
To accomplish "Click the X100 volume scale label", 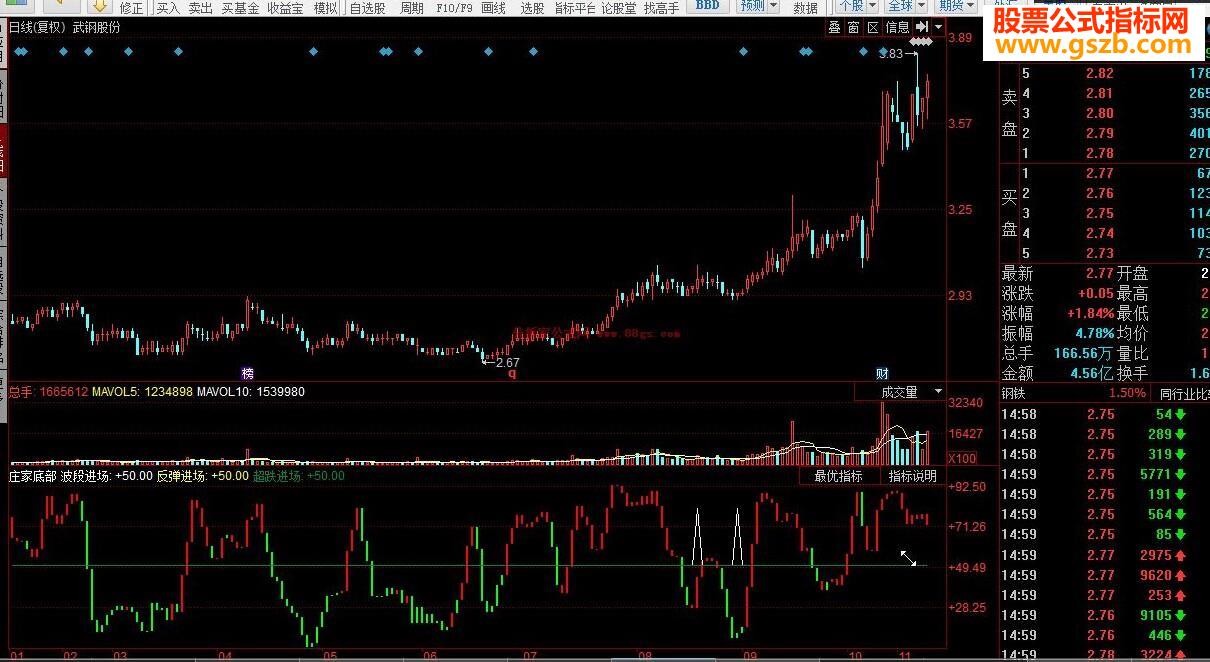I will click(962, 458).
